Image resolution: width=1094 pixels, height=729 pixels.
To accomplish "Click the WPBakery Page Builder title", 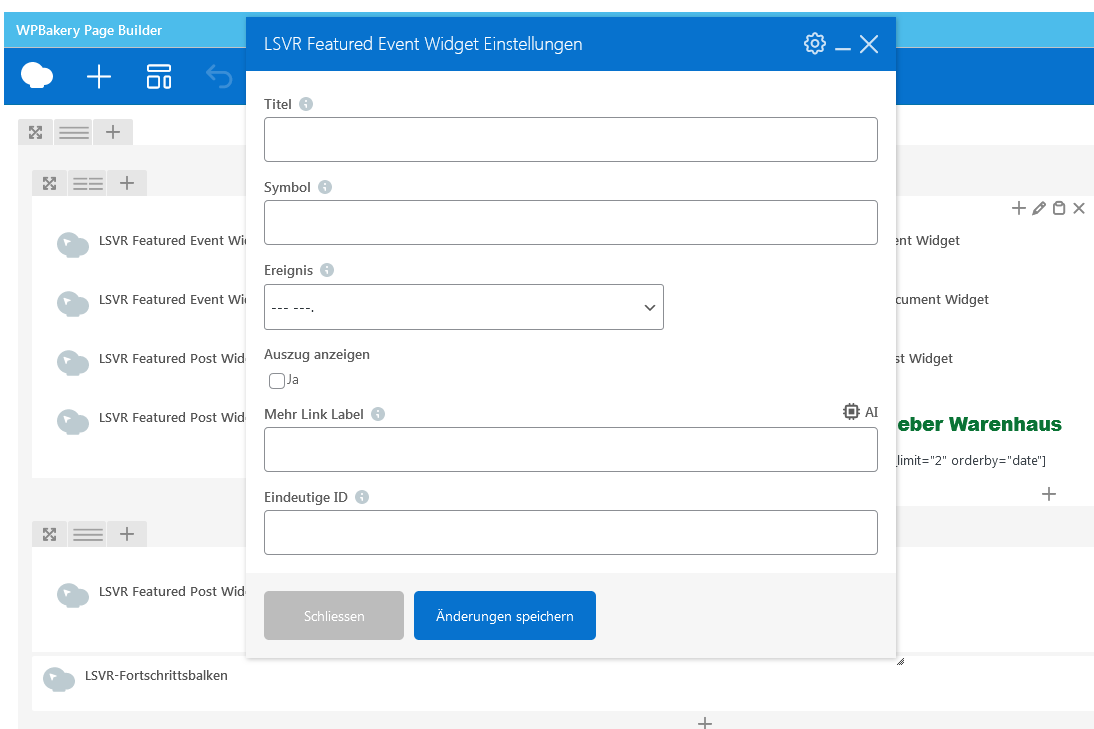I will pyautogui.click(x=89, y=30).
